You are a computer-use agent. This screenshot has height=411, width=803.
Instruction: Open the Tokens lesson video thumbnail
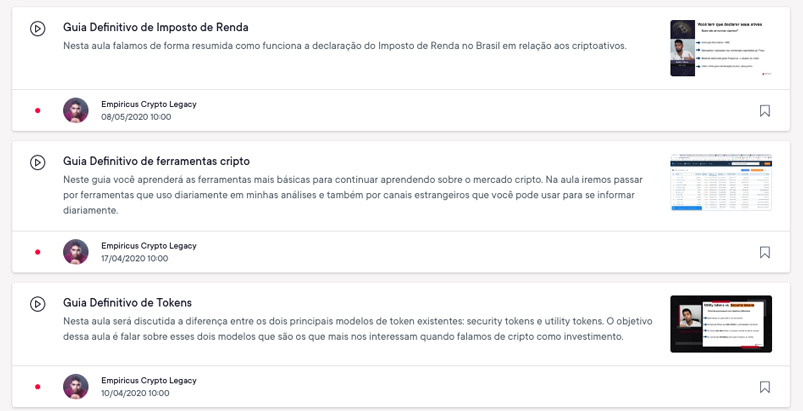721,324
